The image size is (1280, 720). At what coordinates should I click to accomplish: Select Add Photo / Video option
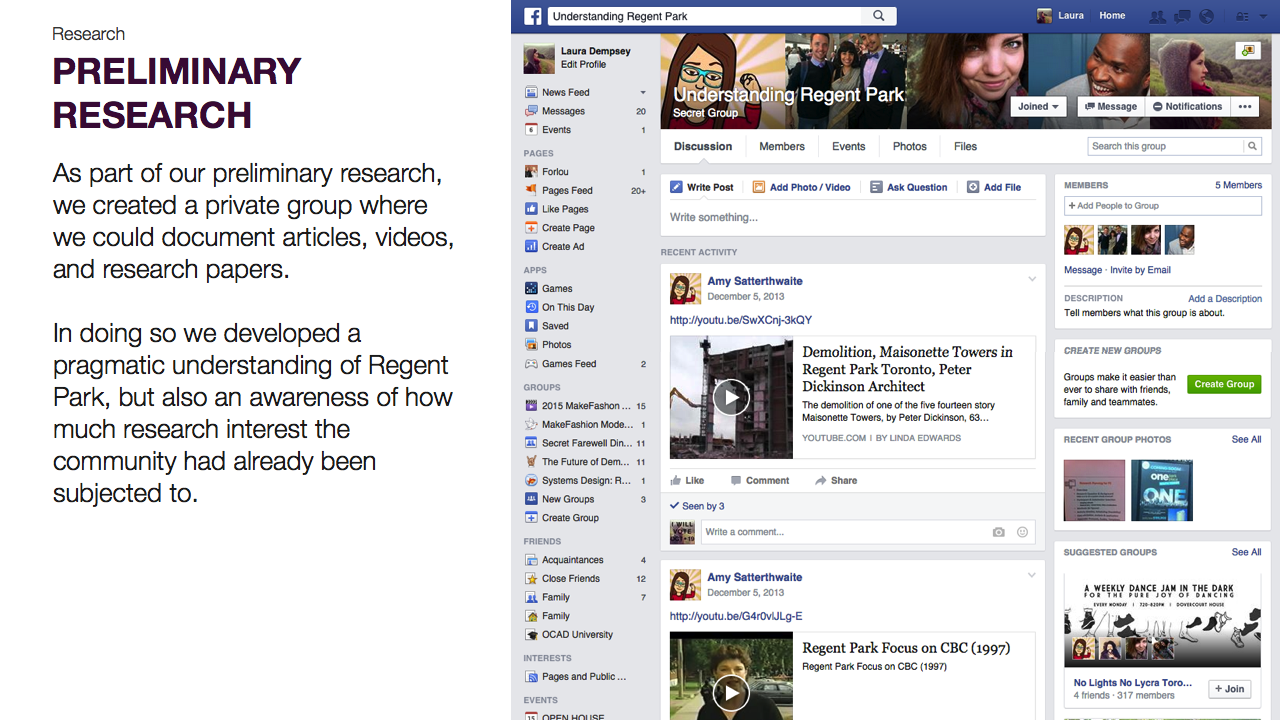click(802, 187)
